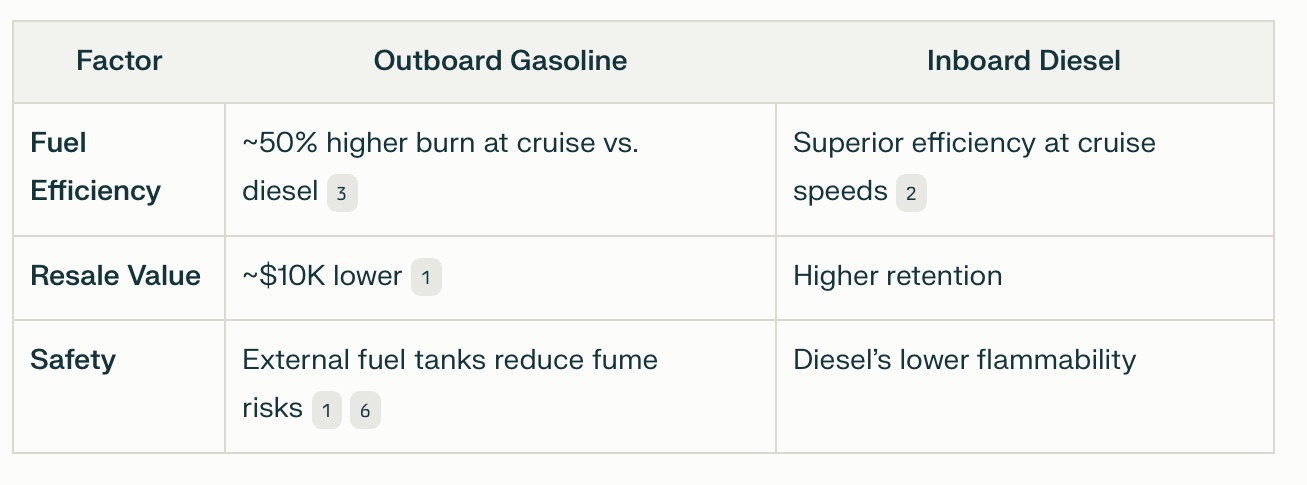Open citation 2 after 'cruise speeds'
The image size is (1307, 485).
[911, 193]
